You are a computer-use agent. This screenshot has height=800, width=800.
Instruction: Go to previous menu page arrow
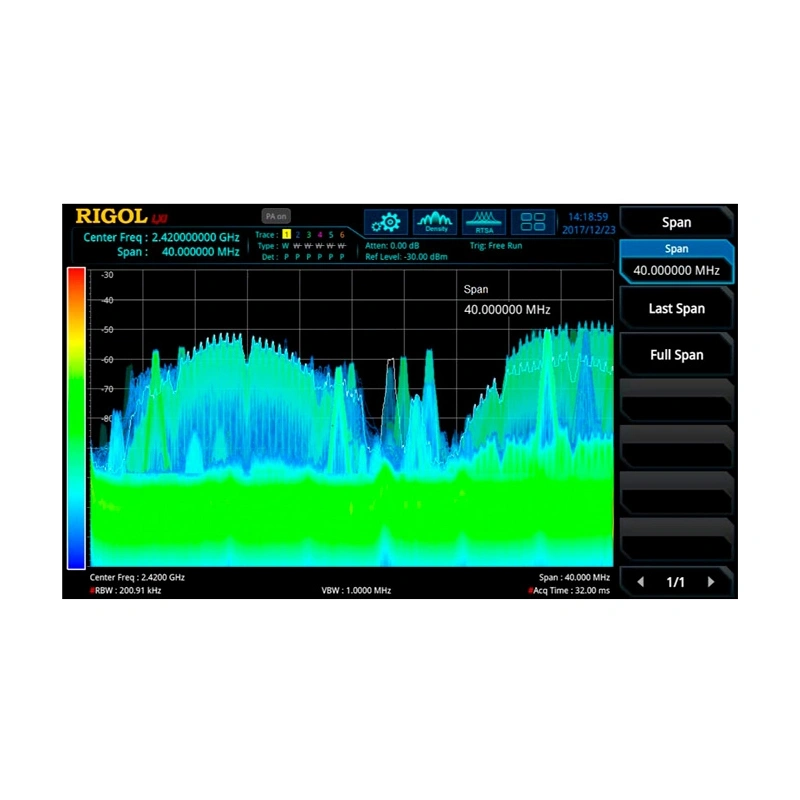[640, 582]
